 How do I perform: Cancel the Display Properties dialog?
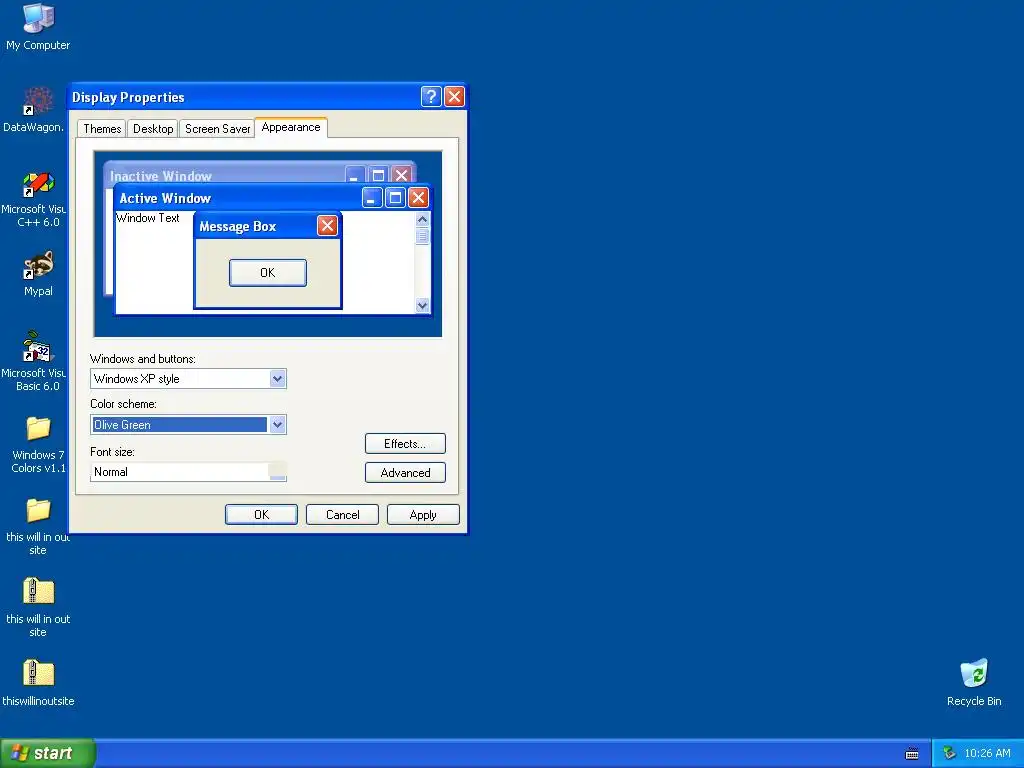click(x=342, y=515)
